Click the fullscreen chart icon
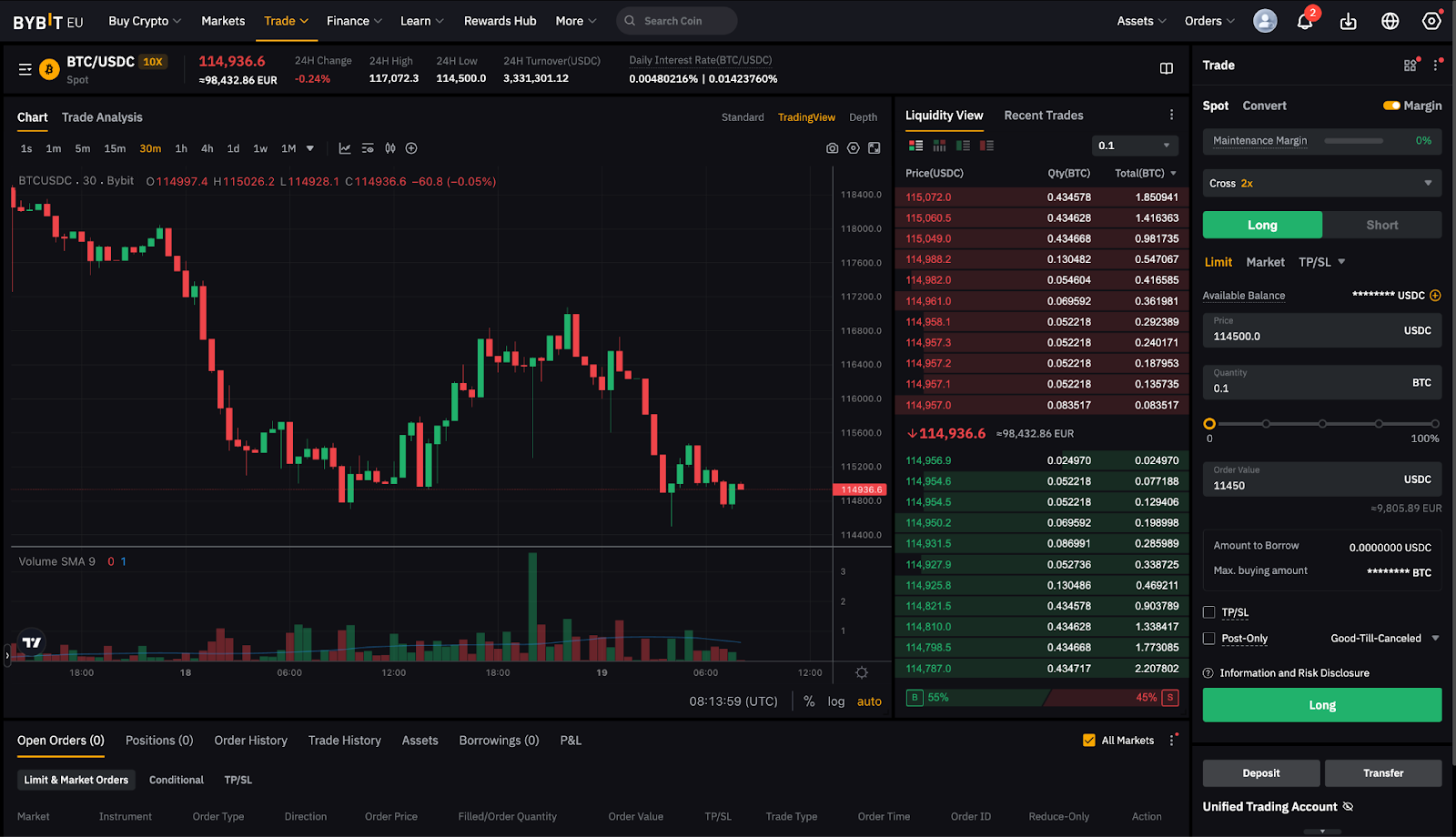The height and width of the screenshot is (837, 1456). tap(874, 148)
